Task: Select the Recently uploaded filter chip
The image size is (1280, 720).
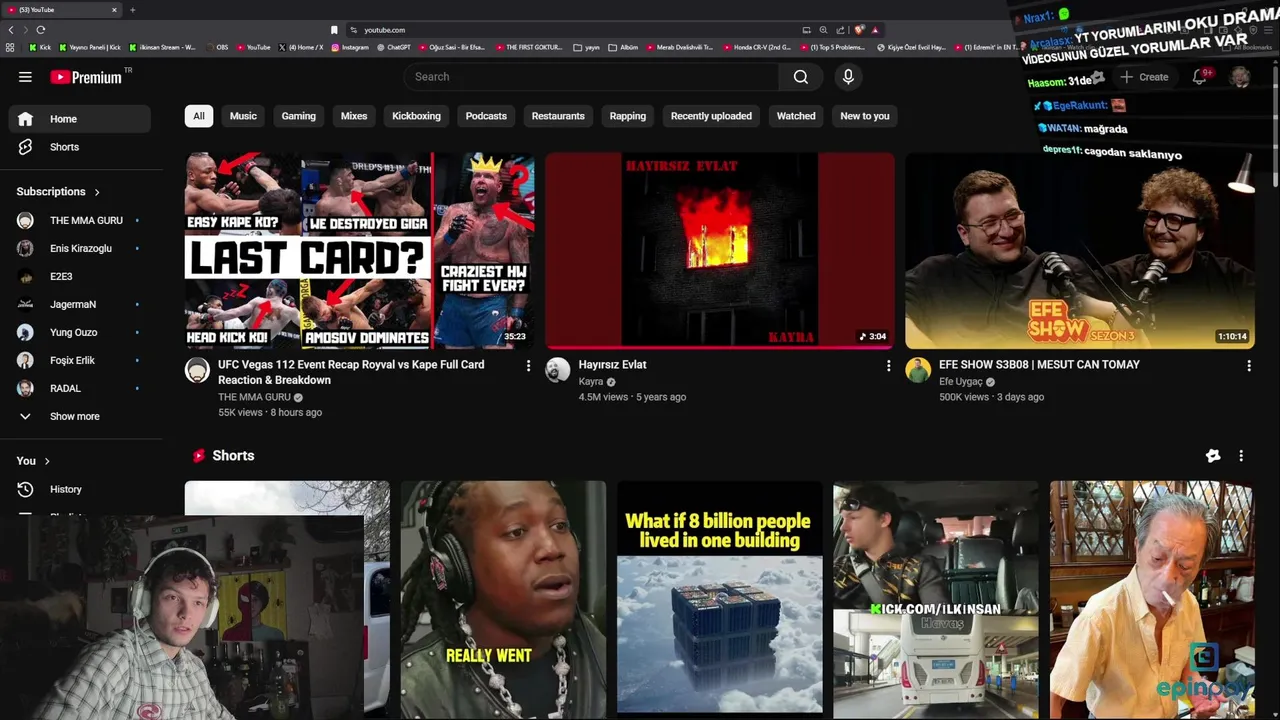Action: 711,116
